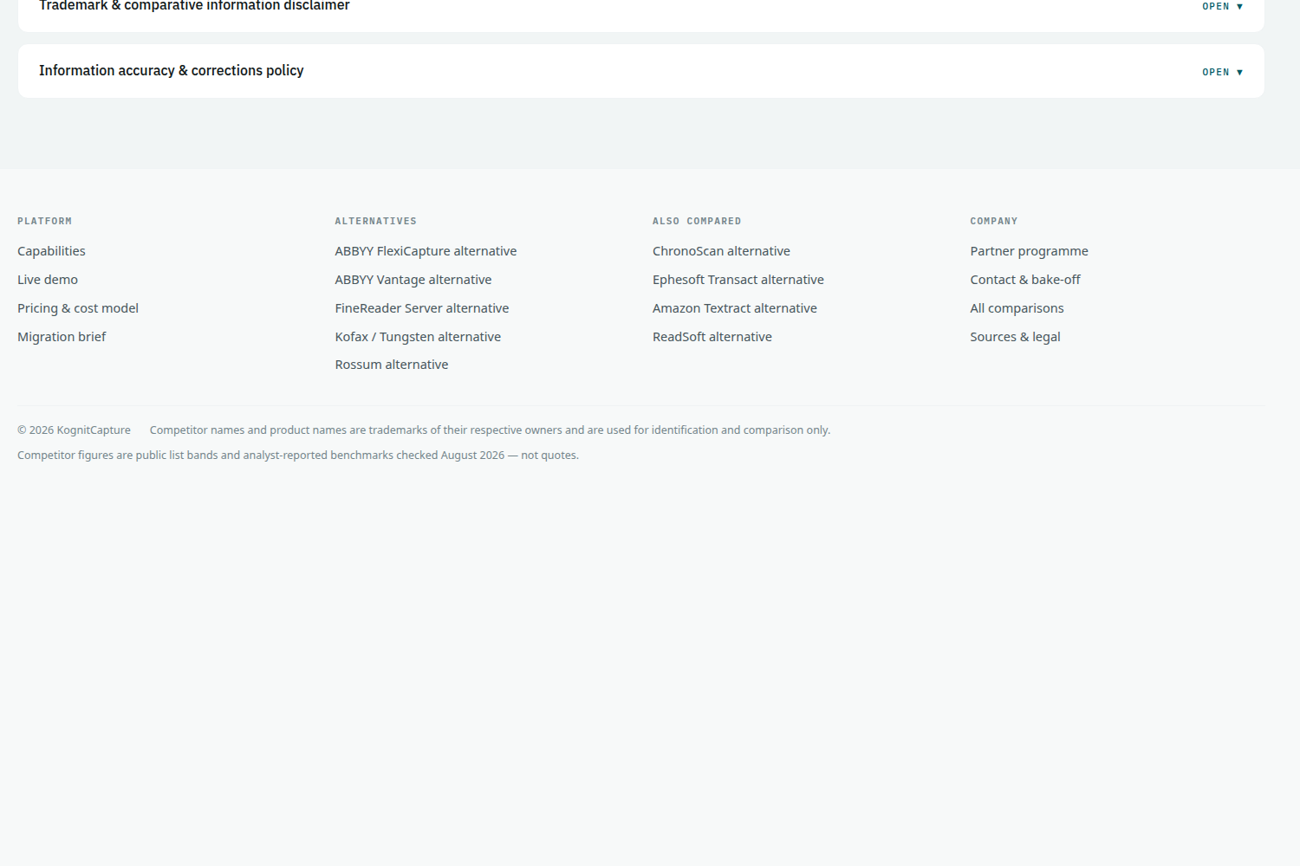
Task: Click the 'Competitor figures are public list bands' note
Action: pos(298,455)
